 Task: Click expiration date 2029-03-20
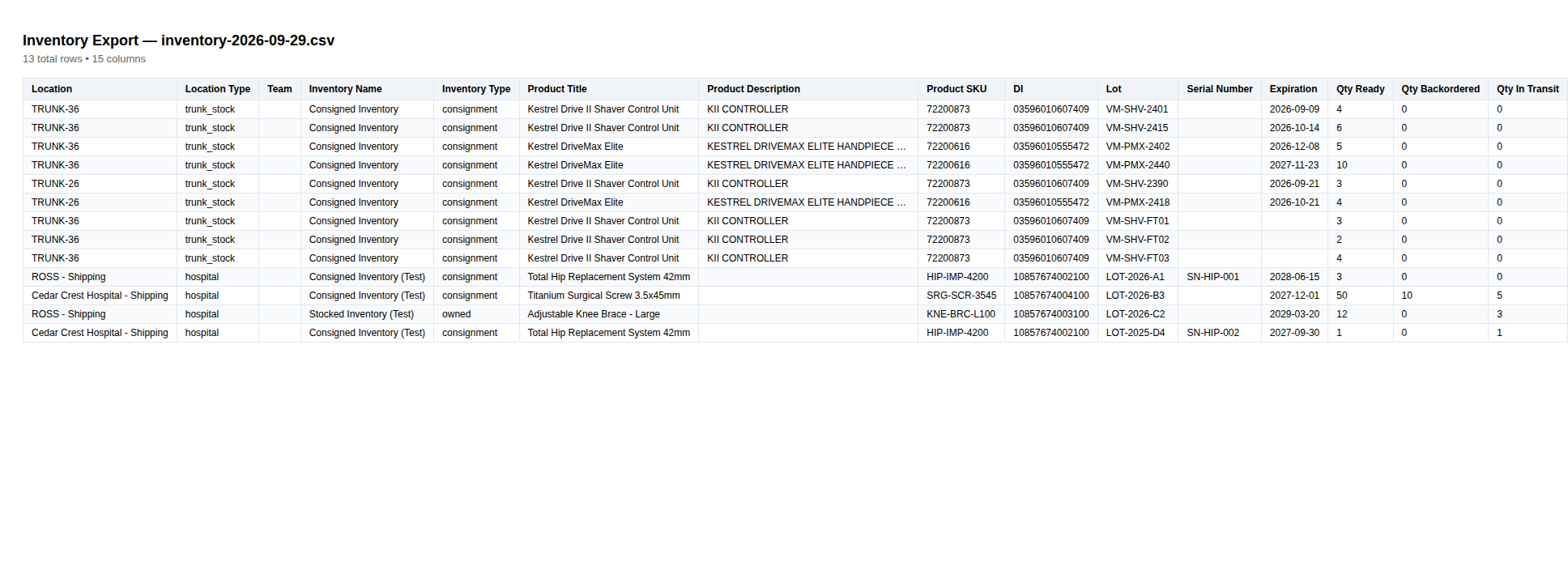(x=1294, y=314)
